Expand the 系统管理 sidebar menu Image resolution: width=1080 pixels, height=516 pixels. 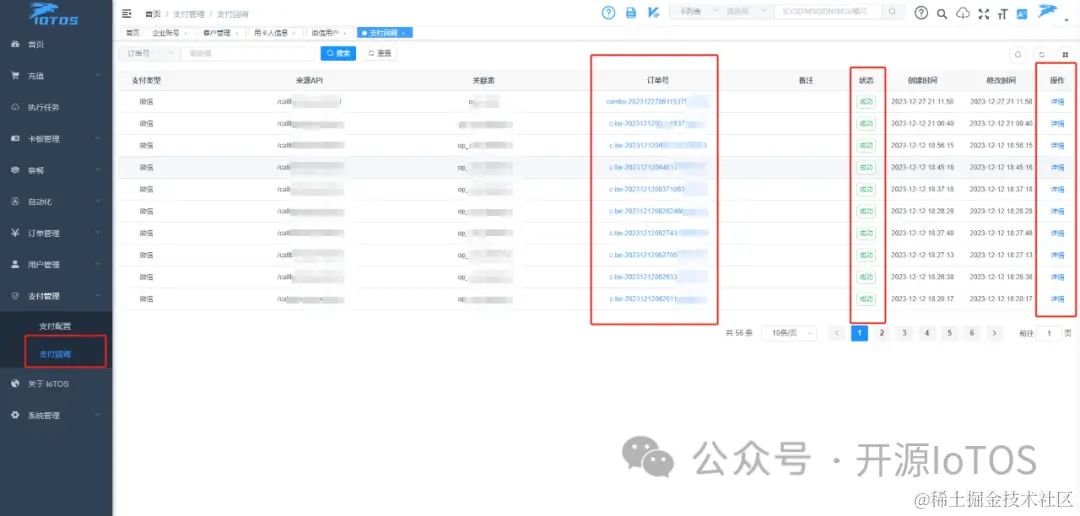coord(56,415)
